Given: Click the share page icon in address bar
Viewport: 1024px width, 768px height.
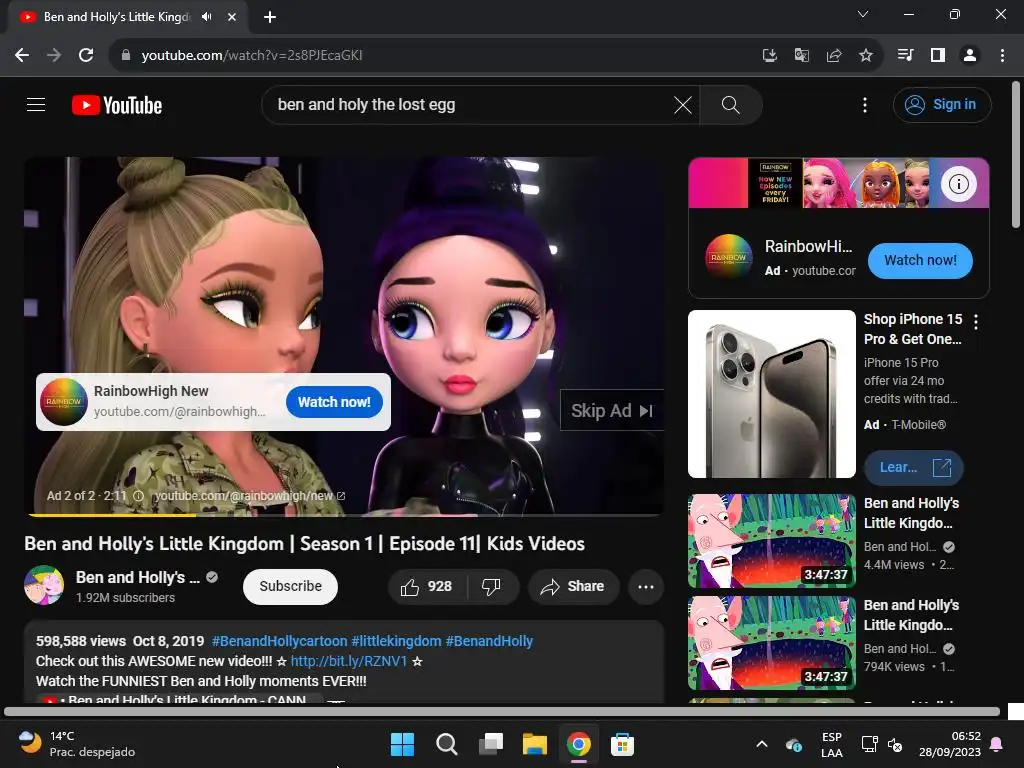Looking at the screenshot, I should [x=833, y=55].
